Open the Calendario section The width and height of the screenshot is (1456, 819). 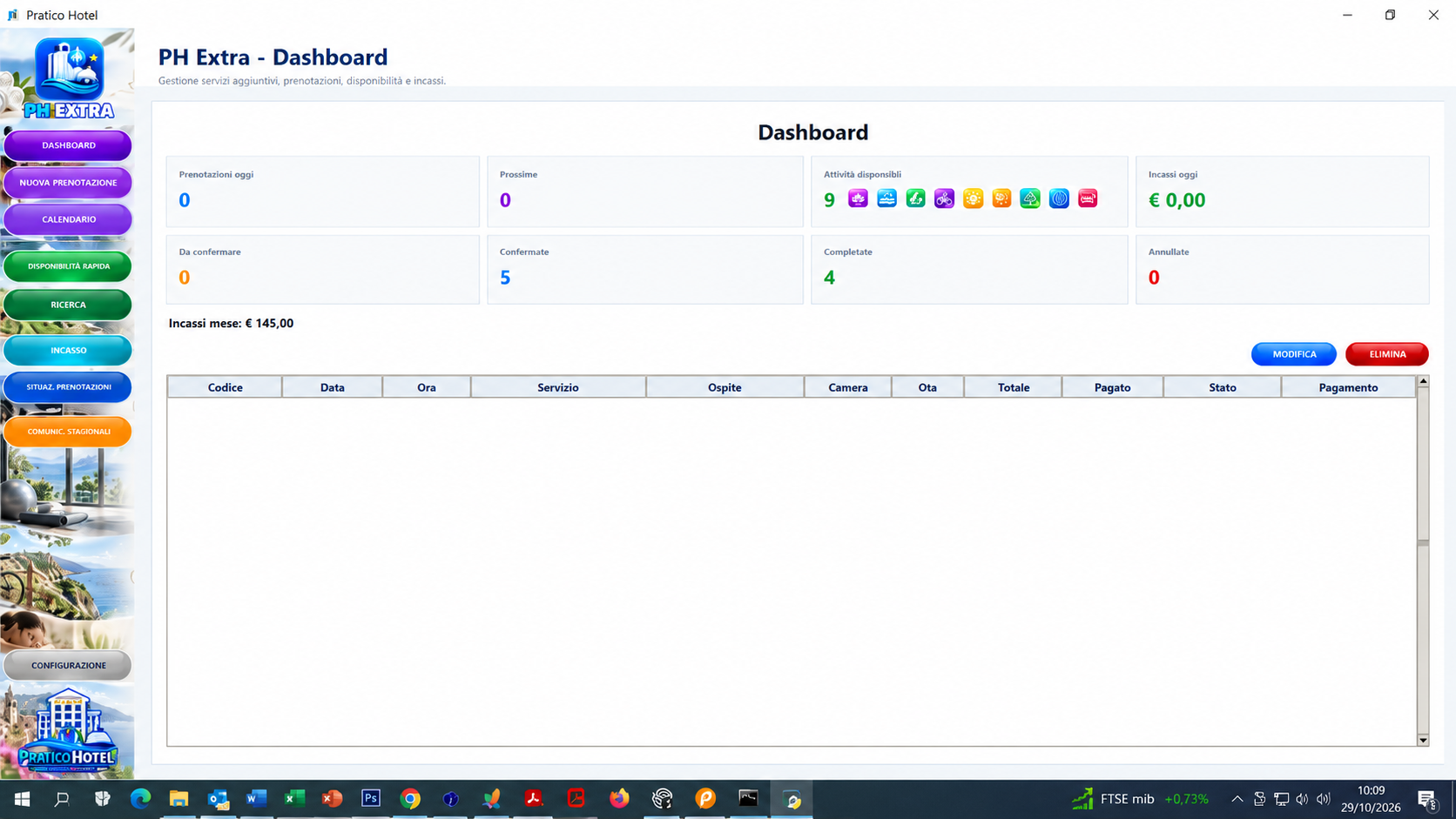point(68,219)
